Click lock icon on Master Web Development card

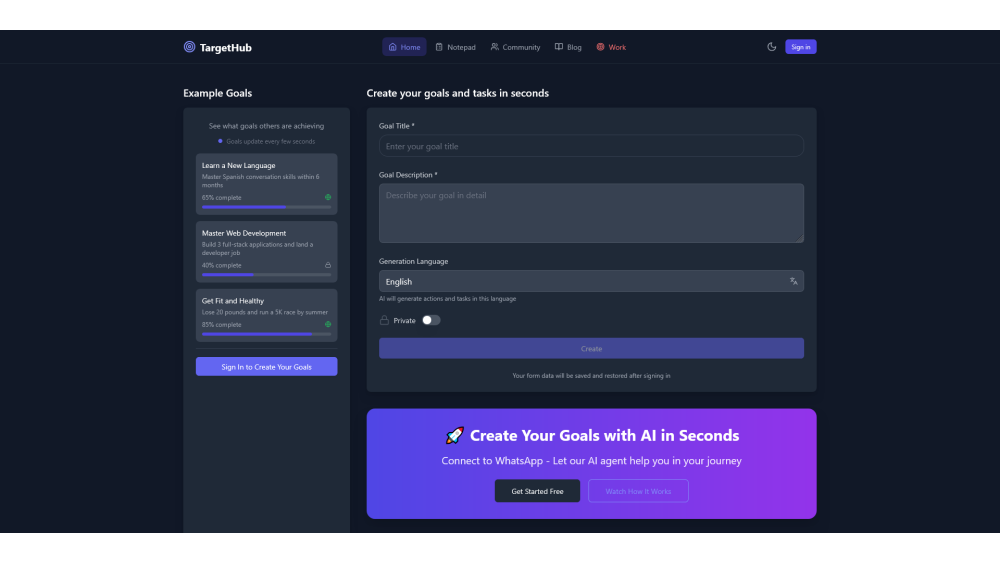click(x=328, y=265)
